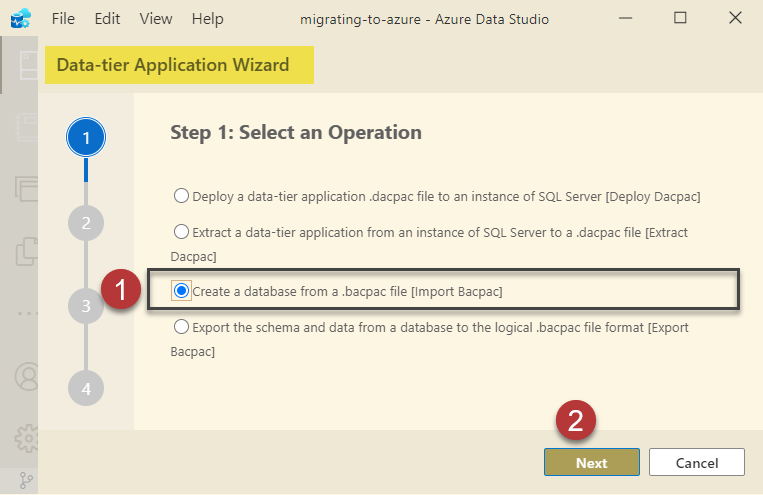Open the View menu

(x=156, y=19)
